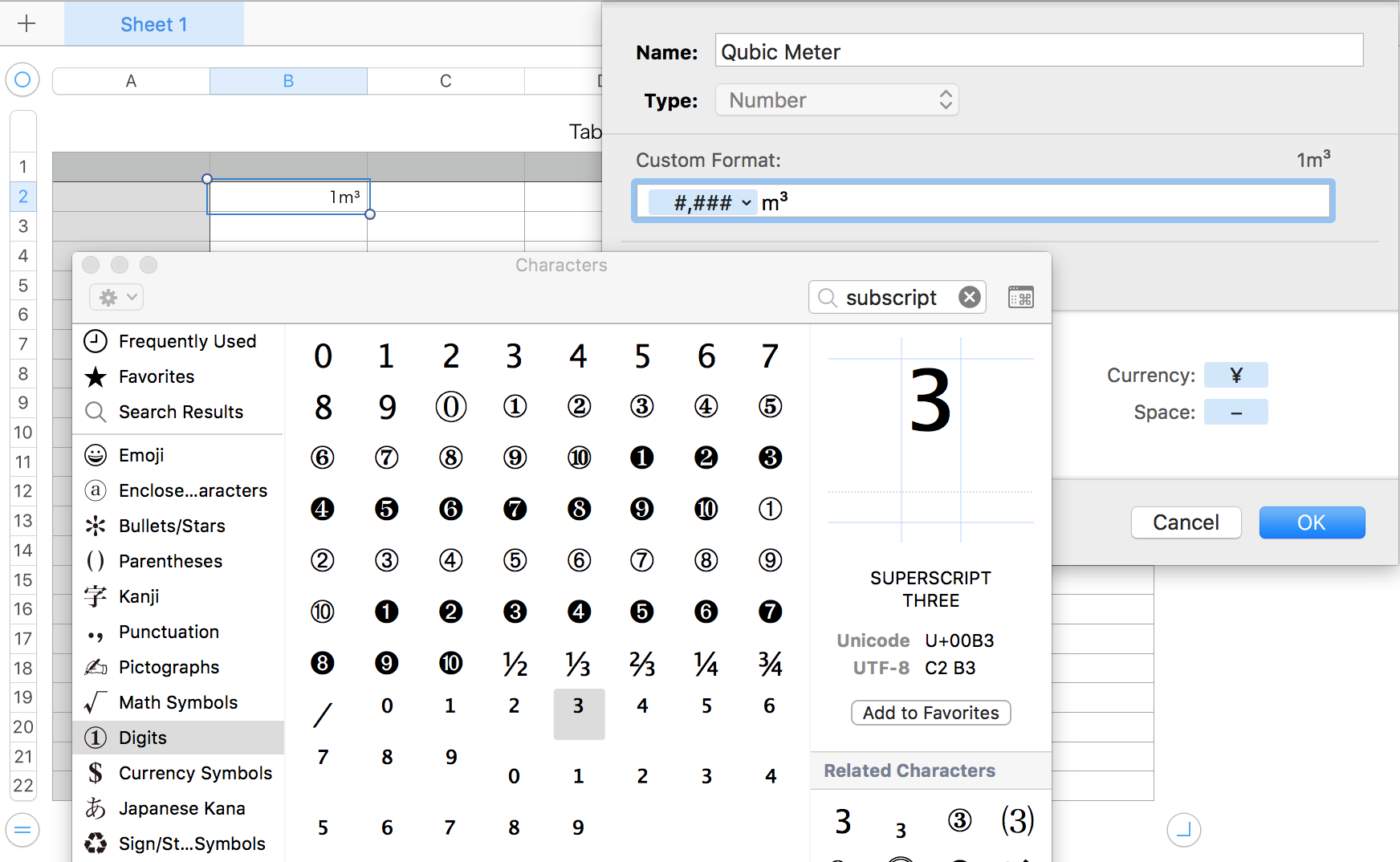Clear the subscript search text

969,297
